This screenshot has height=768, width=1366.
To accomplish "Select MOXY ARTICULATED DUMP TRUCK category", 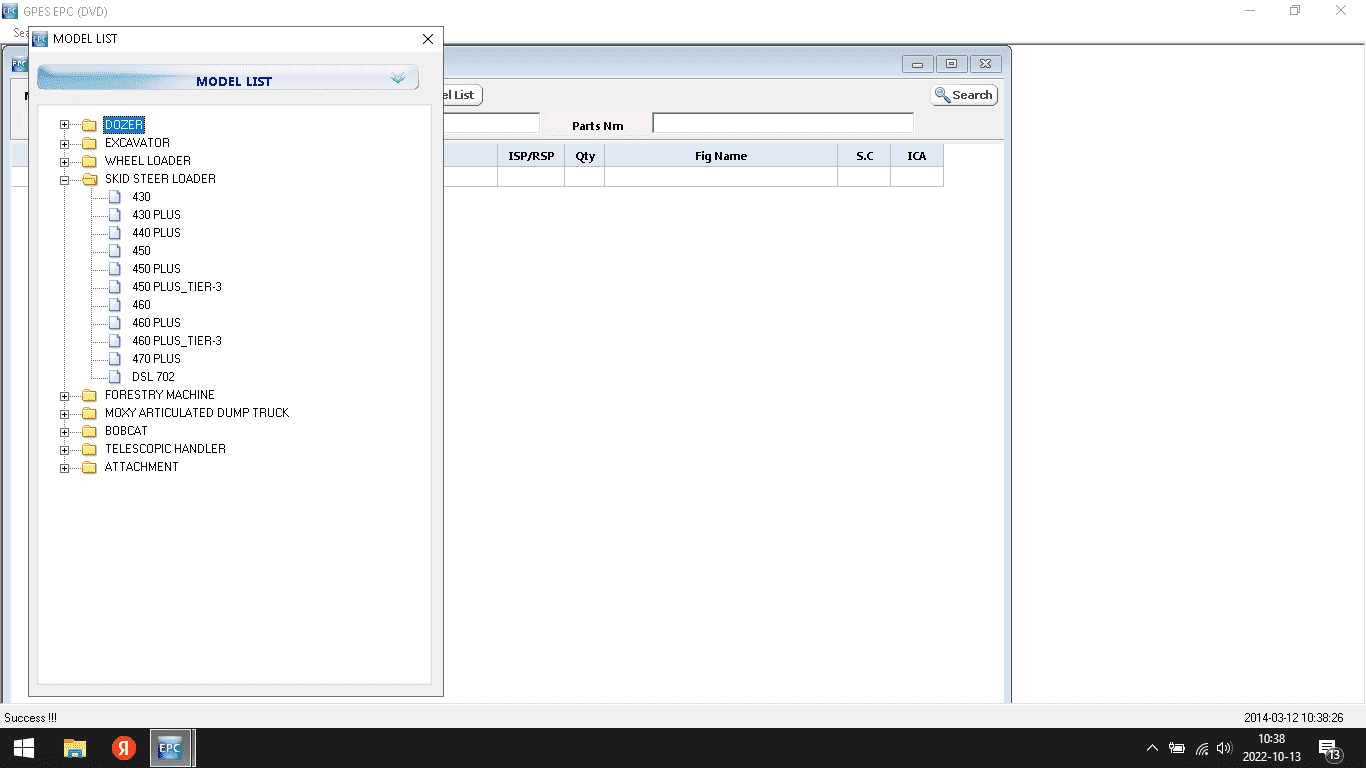I will (196, 413).
